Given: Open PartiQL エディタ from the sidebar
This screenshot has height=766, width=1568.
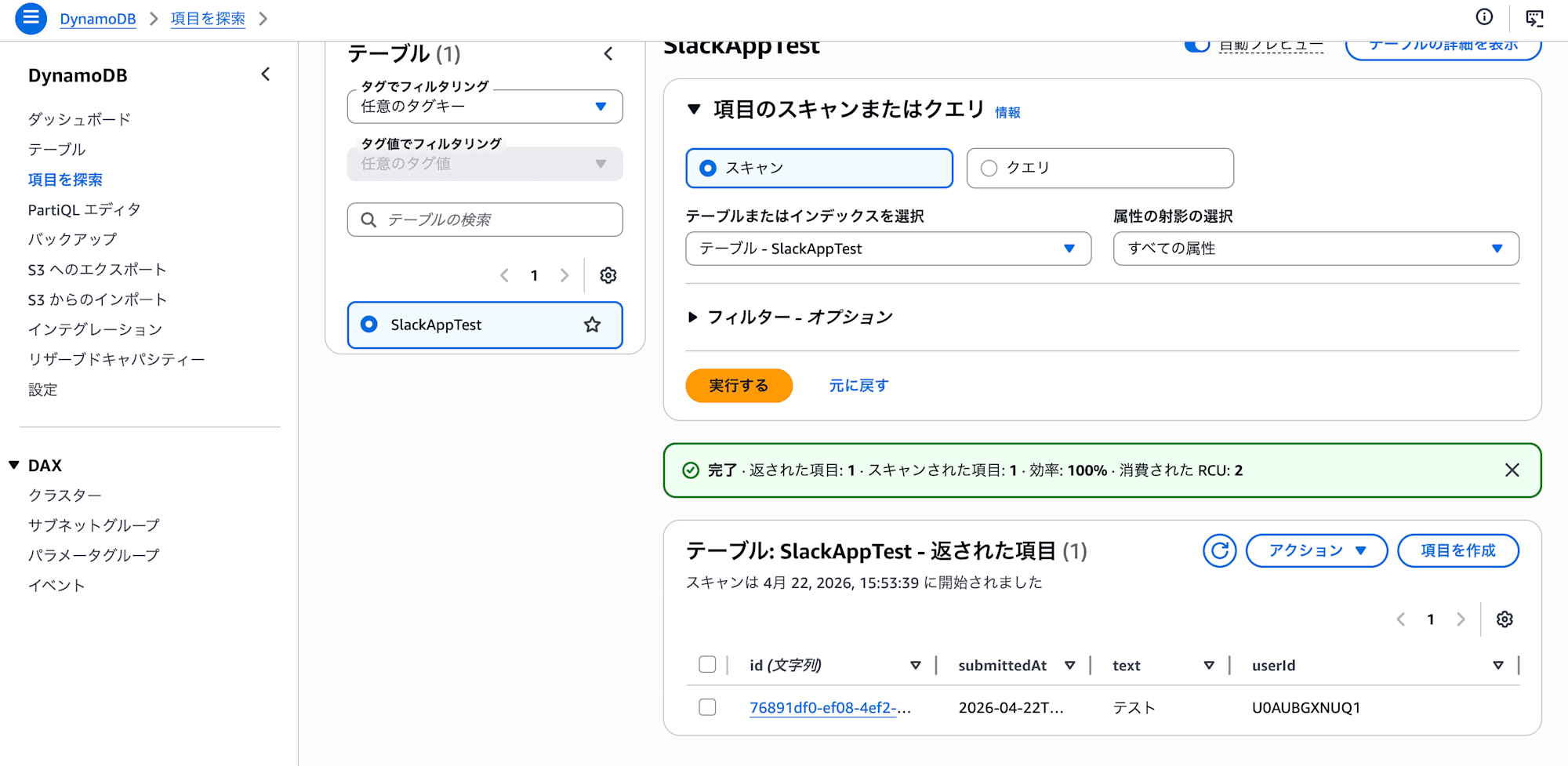Looking at the screenshot, I should pyautogui.click(x=85, y=209).
